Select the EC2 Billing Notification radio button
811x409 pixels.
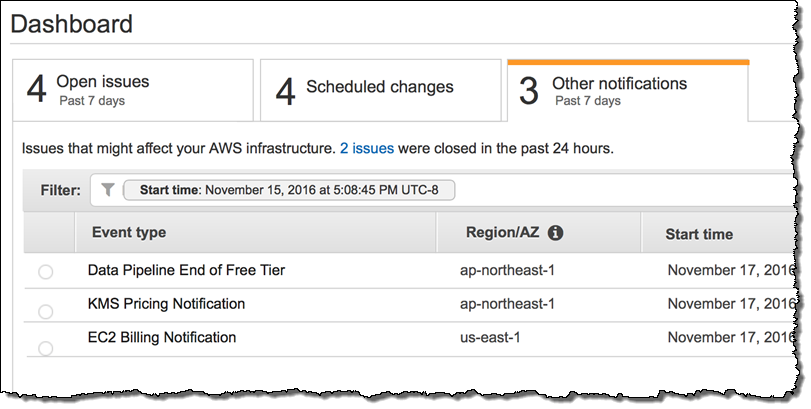(x=45, y=347)
